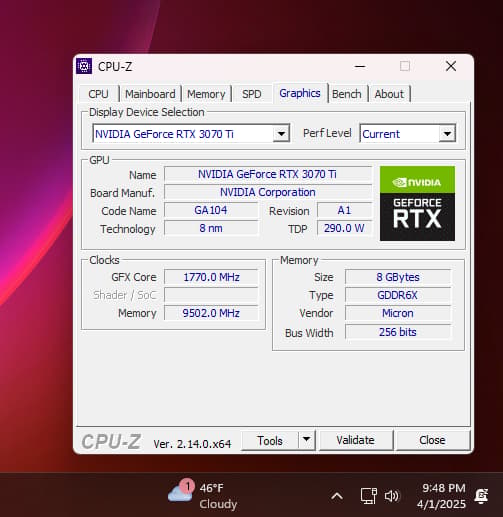Viewport: 503px width, 517px height.
Task: Open the Tools dropdown arrow
Action: coord(307,440)
